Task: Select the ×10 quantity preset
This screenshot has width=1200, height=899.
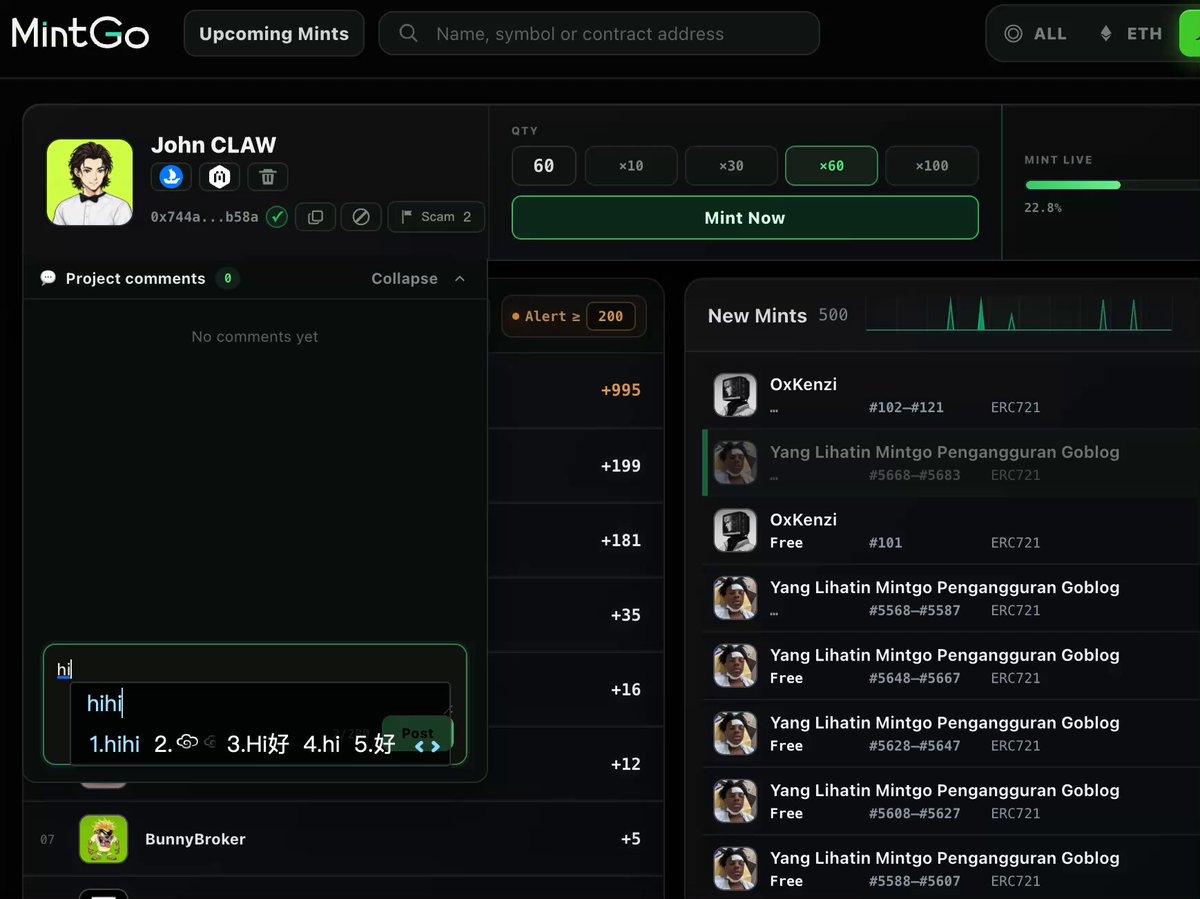Action: pos(631,166)
